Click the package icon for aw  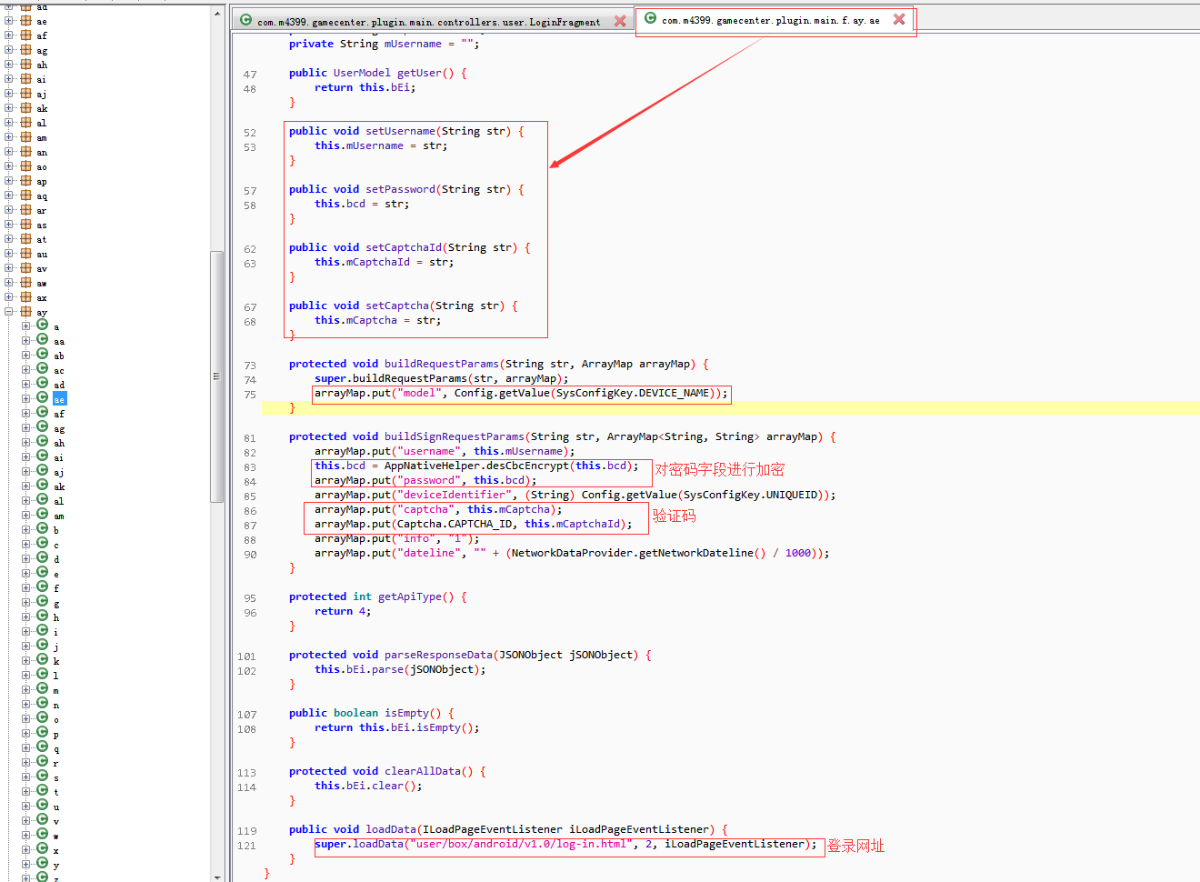(26, 283)
